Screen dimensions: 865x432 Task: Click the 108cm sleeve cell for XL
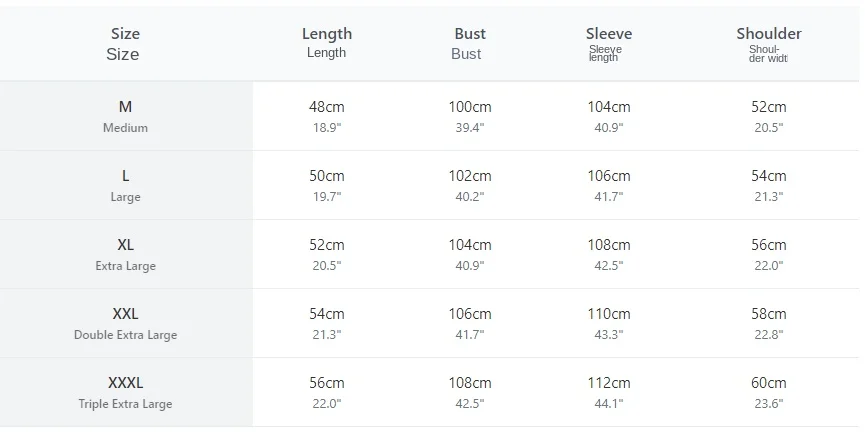click(608, 254)
